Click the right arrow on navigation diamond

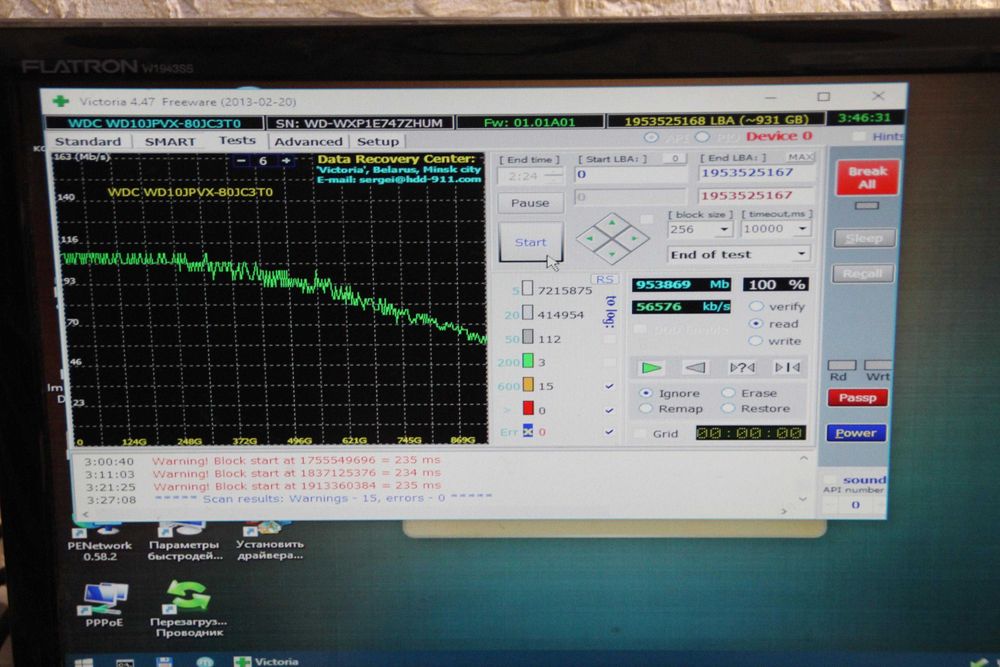635,238
